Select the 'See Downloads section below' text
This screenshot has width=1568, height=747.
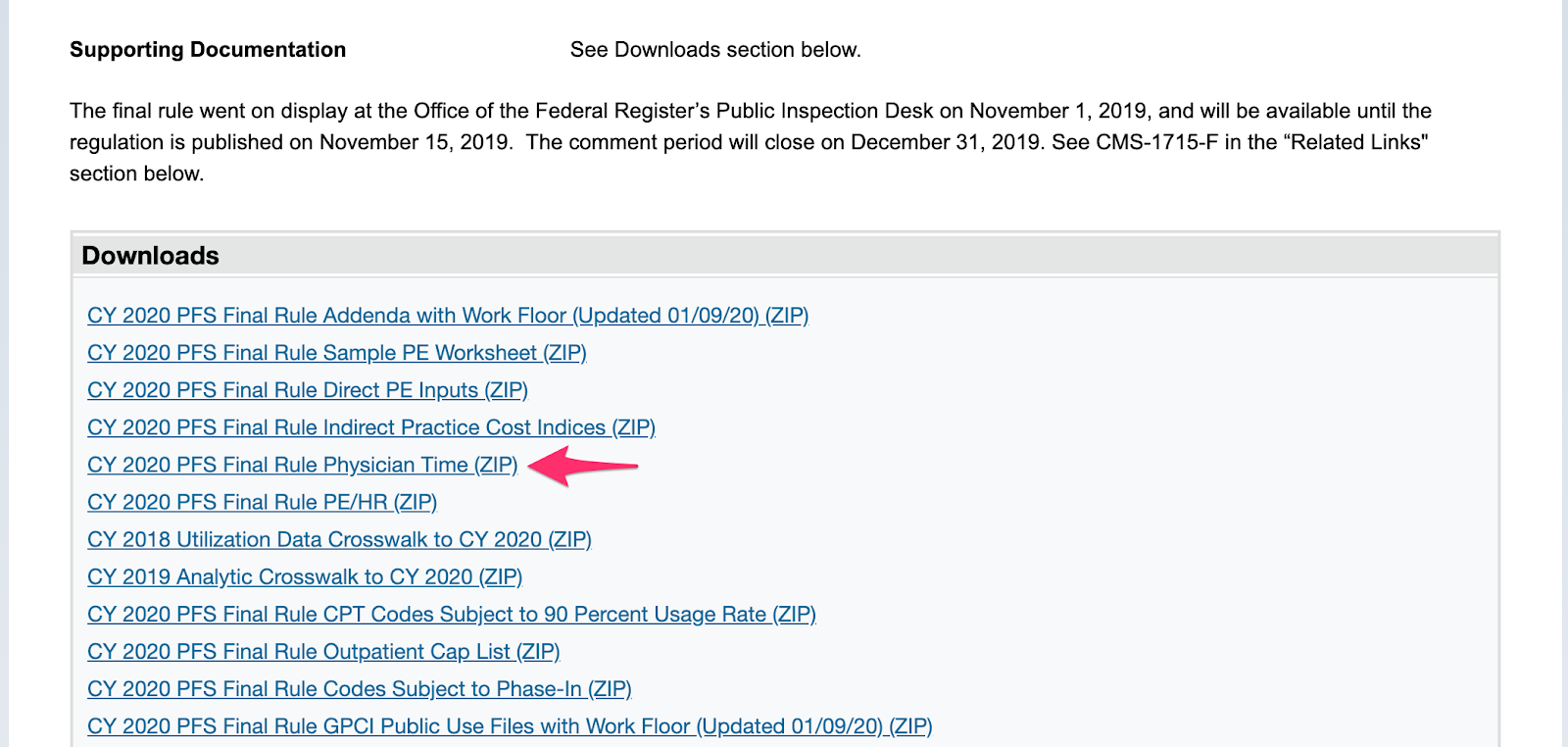(715, 50)
